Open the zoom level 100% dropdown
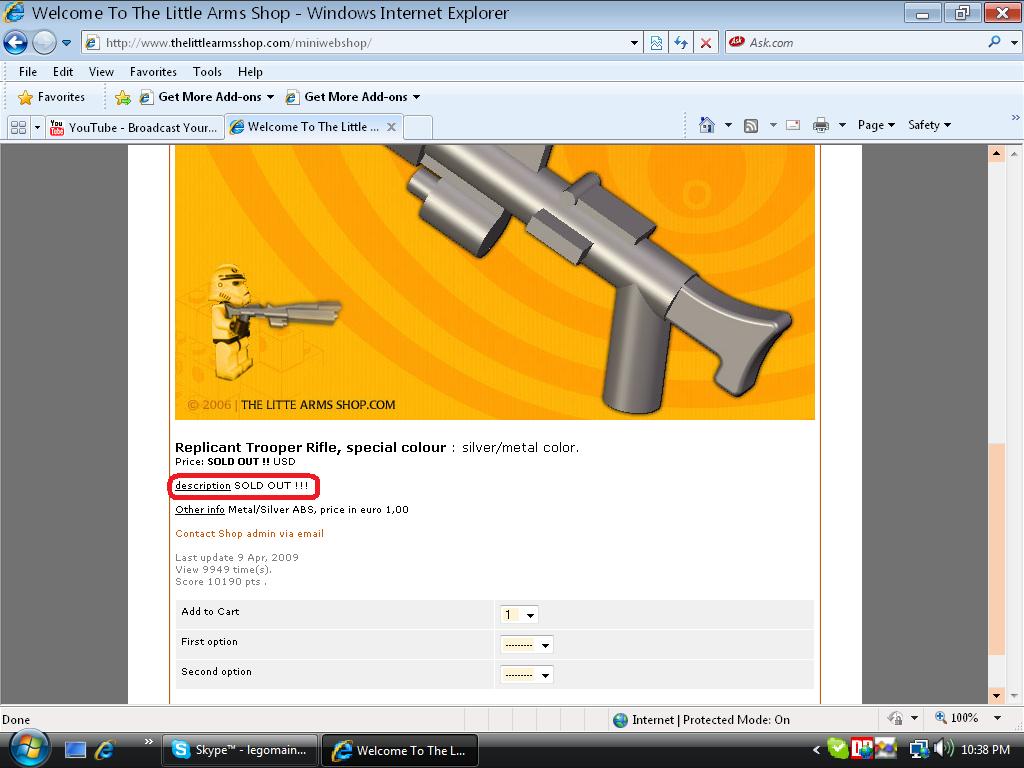The image size is (1024, 768). 997,718
